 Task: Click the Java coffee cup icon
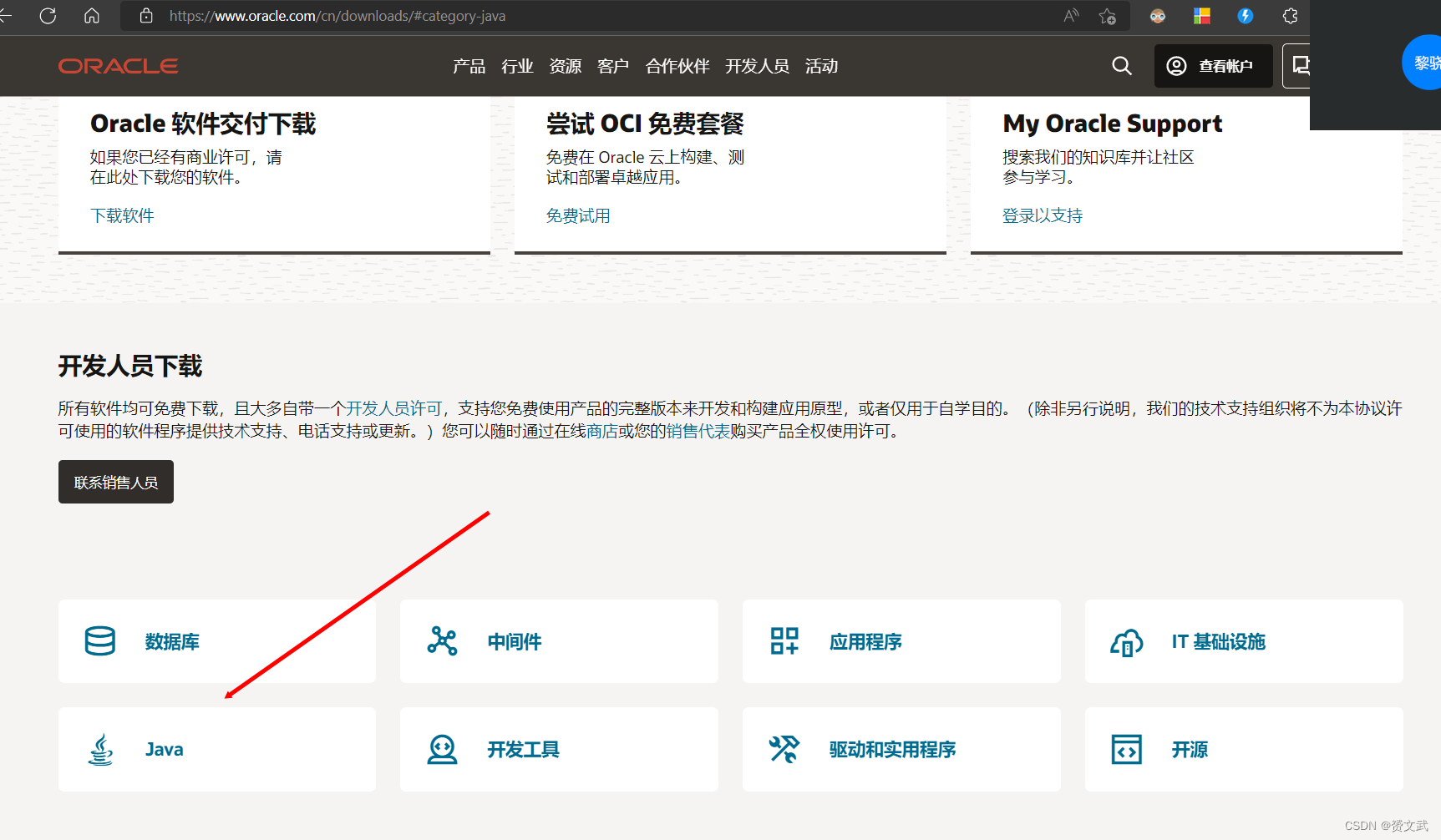tap(101, 750)
